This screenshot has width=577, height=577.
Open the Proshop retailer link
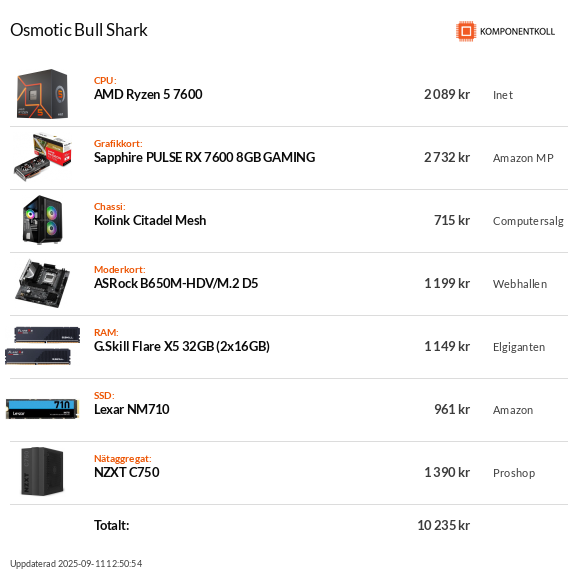click(514, 473)
